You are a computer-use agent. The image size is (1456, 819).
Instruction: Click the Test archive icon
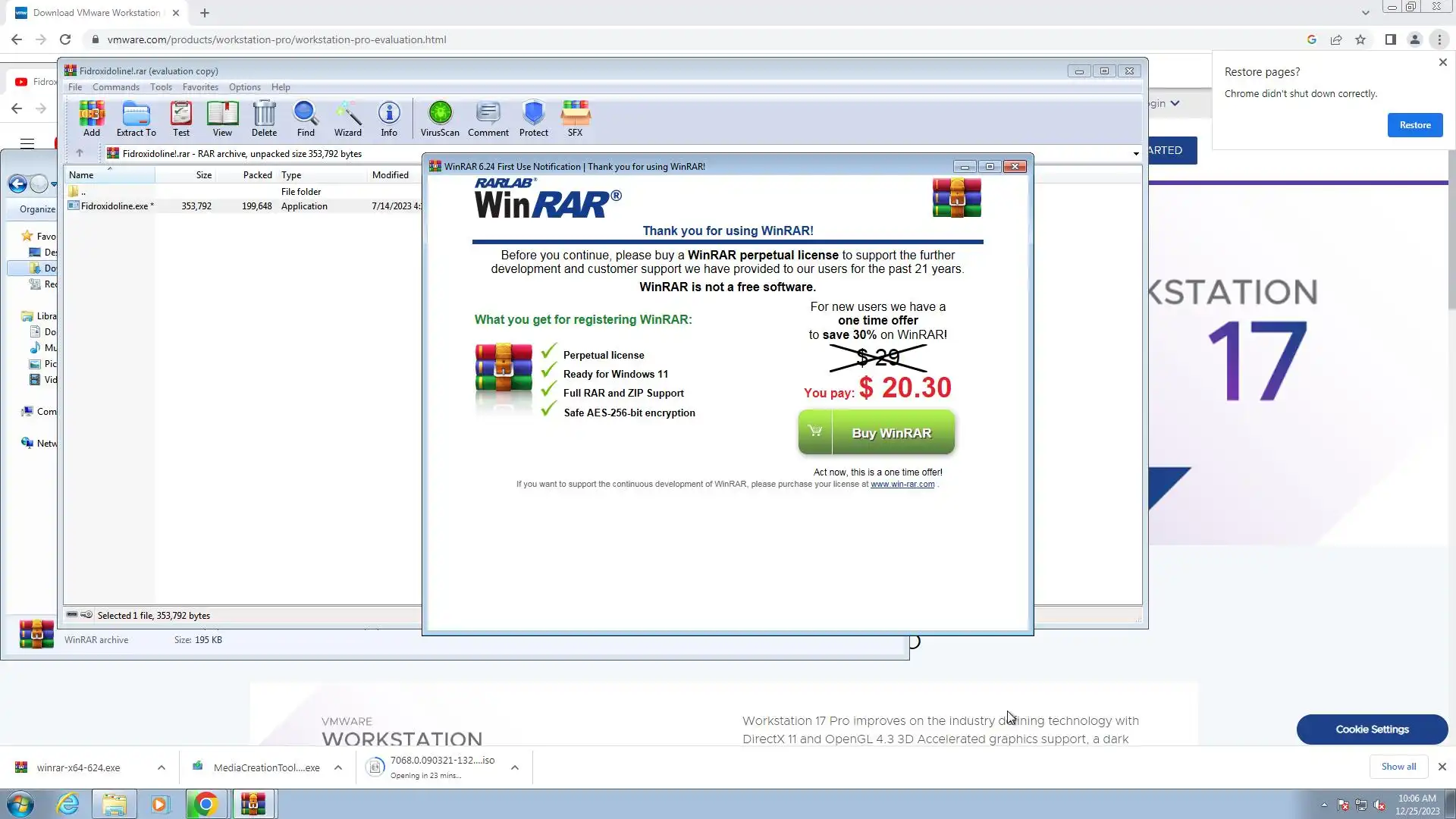[x=180, y=118]
